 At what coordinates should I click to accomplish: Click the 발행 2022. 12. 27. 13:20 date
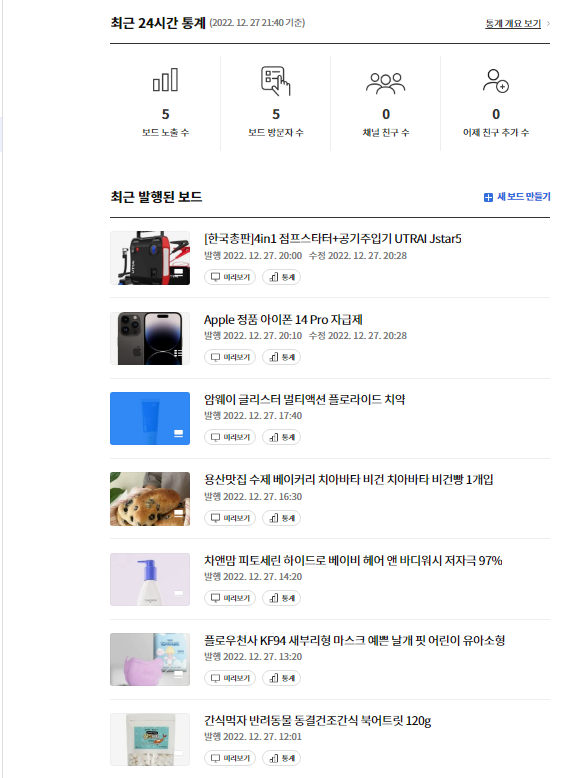coord(253,656)
